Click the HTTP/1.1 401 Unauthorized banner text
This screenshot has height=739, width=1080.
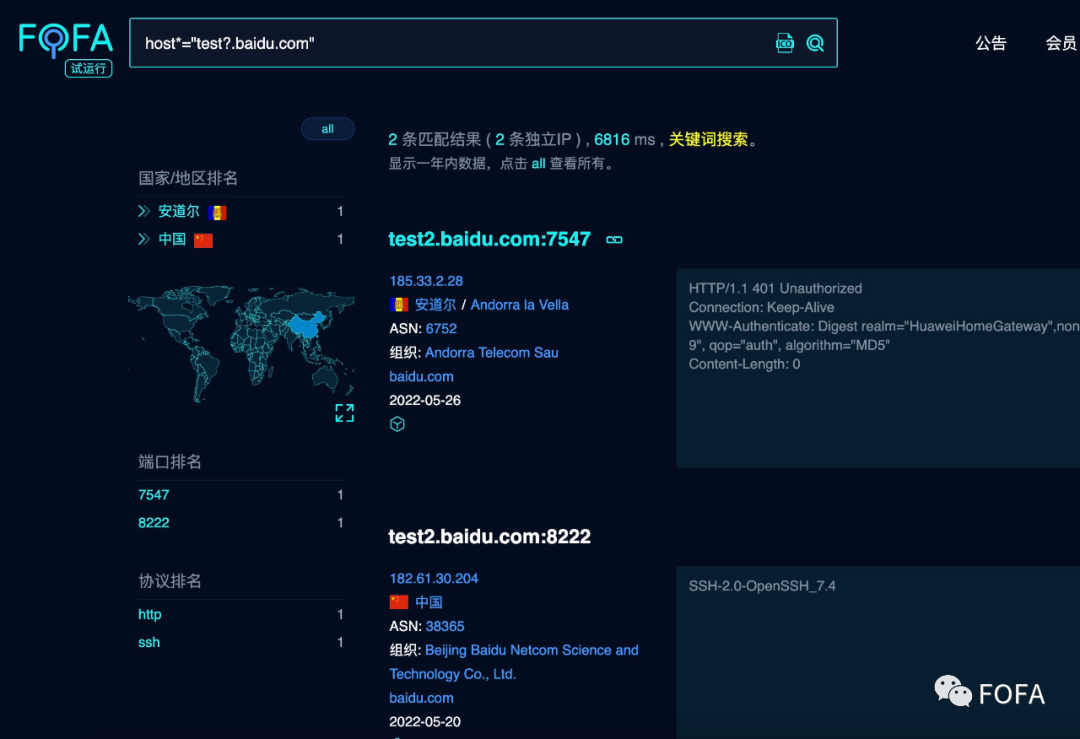[x=776, y=289]
